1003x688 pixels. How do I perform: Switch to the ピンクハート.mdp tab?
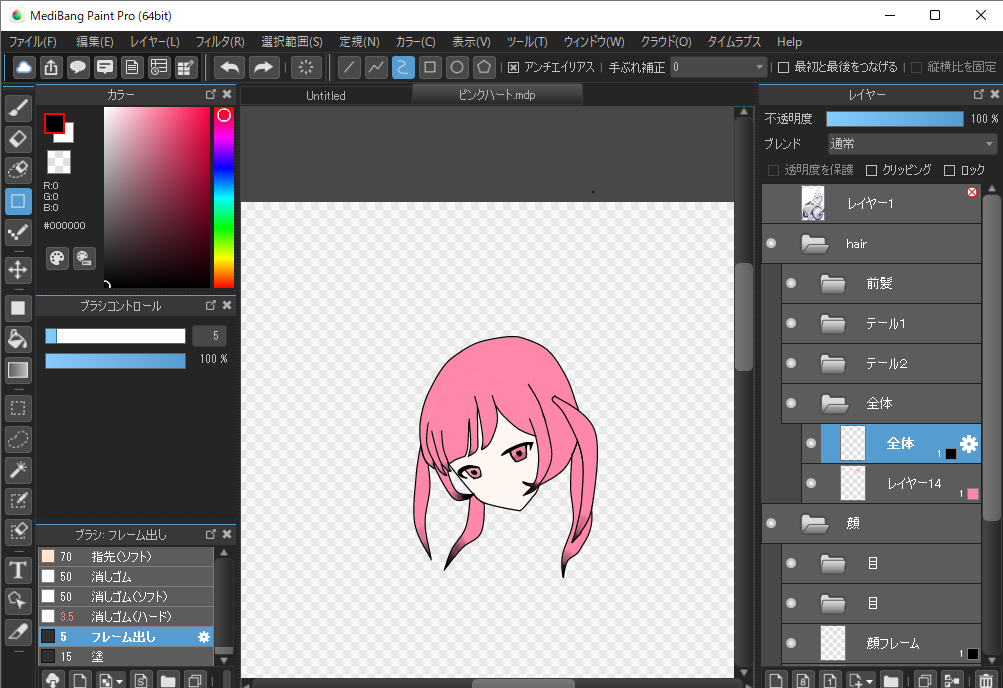[497, 95]
